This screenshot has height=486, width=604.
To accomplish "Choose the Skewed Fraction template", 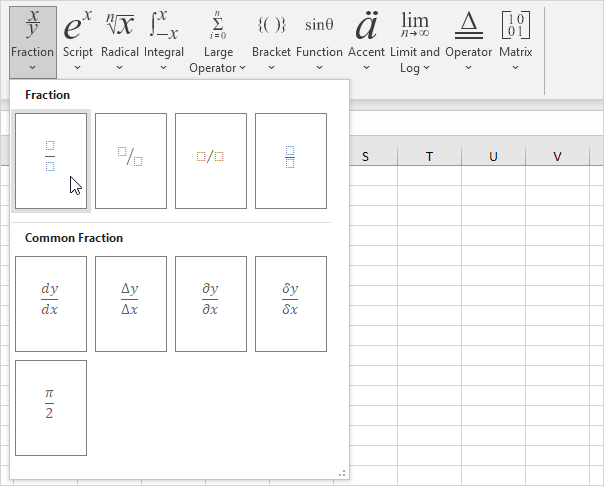I will [131, 160].
